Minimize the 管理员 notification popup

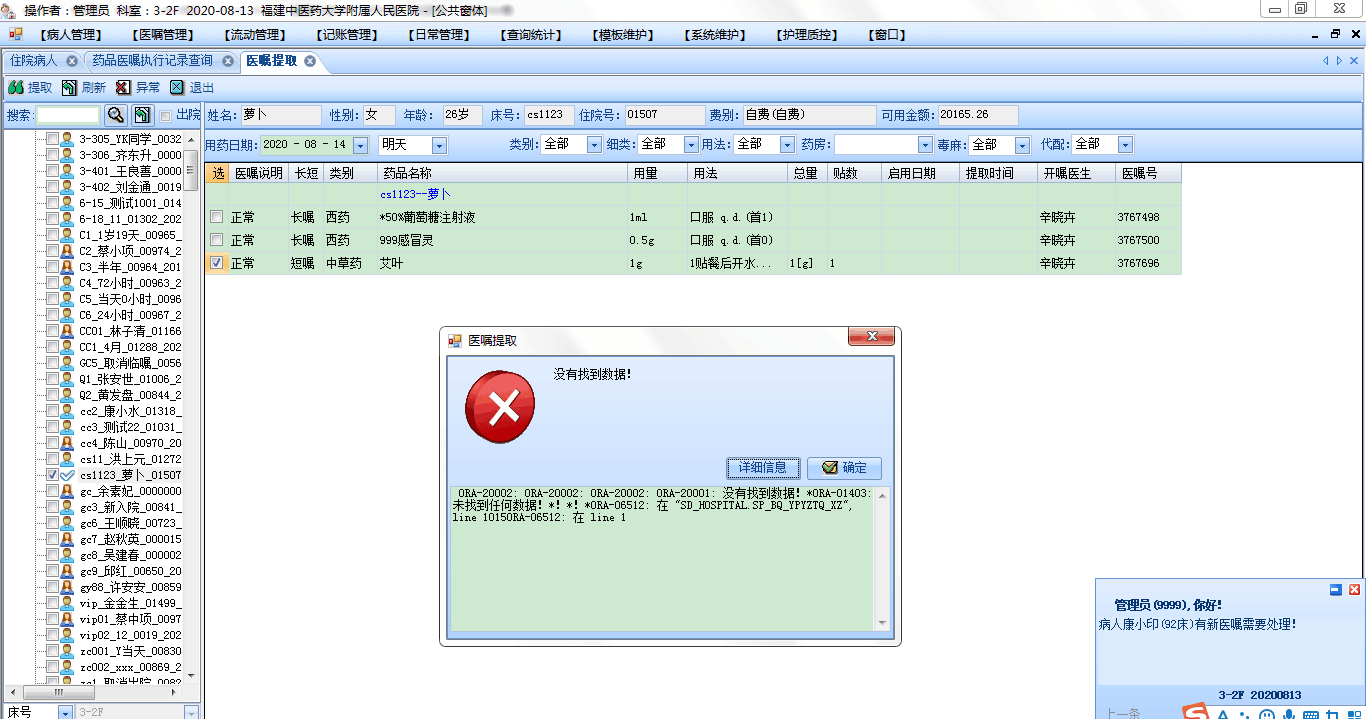1335,590
